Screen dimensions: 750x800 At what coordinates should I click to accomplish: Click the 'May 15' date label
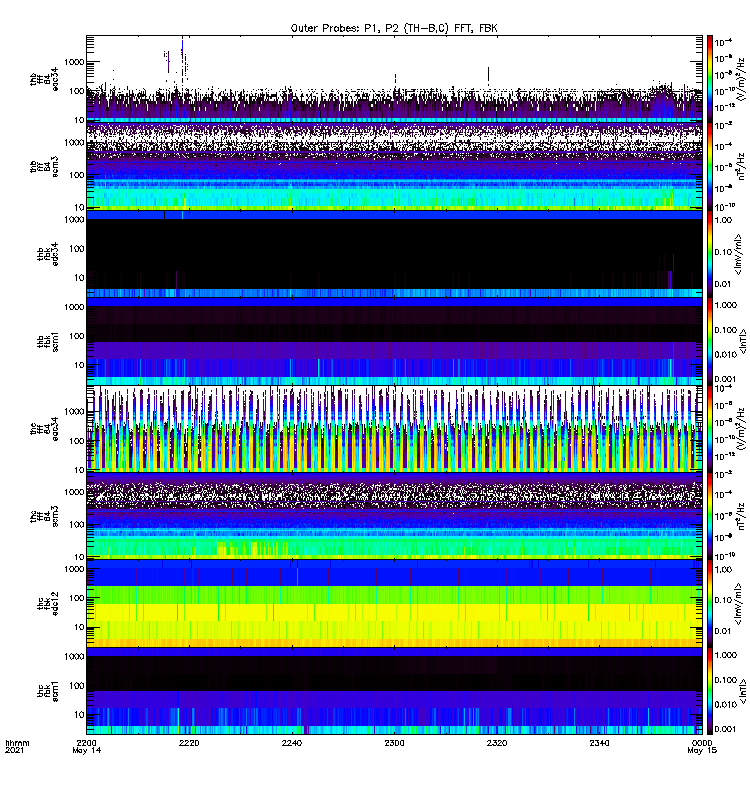tap(702, 751)
